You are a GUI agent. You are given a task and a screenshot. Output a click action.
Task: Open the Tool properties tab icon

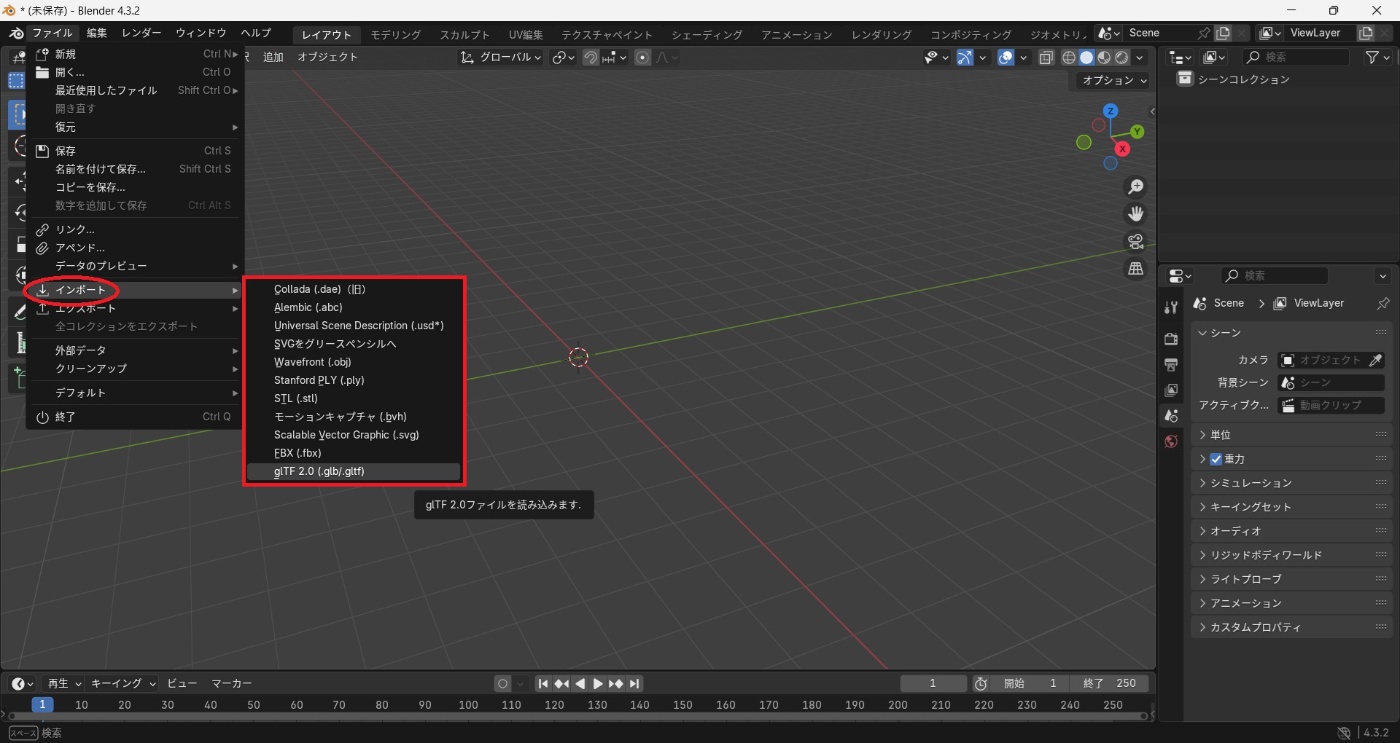[x=1171, y=308]
